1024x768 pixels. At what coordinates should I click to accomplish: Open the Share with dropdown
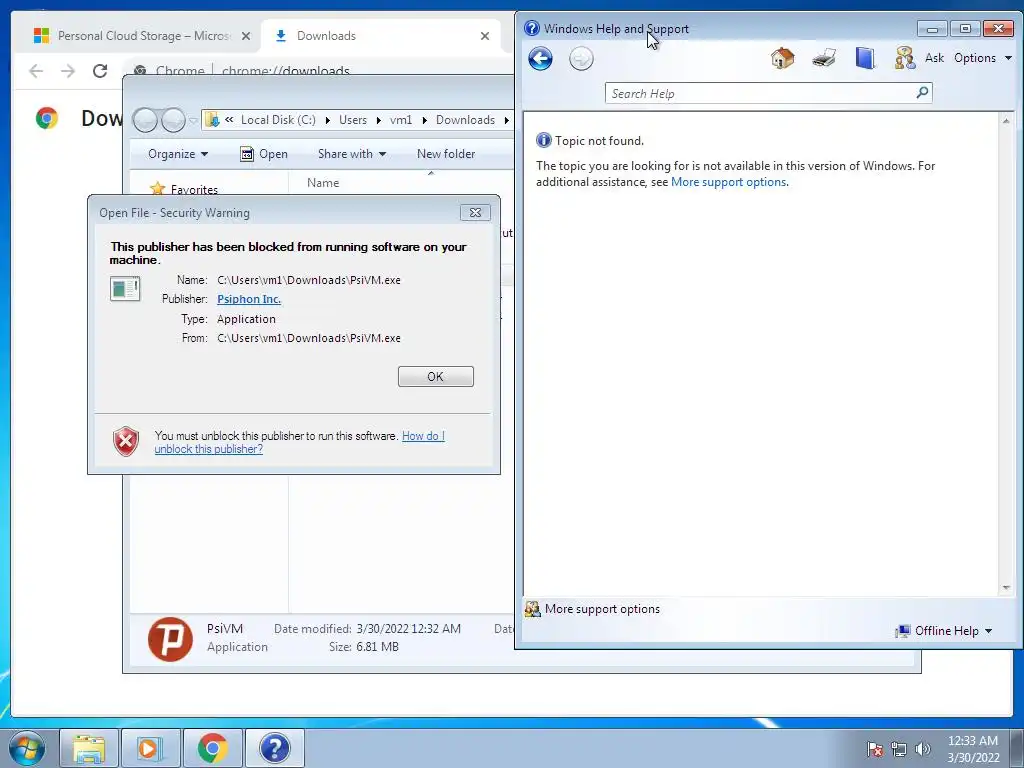351,154
